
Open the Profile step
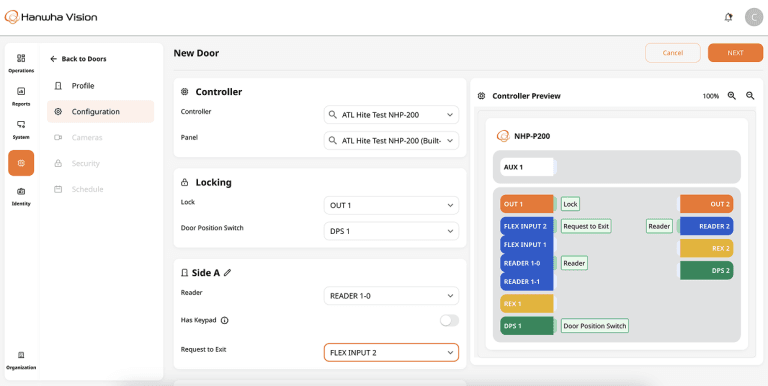[x=100, y=86]
